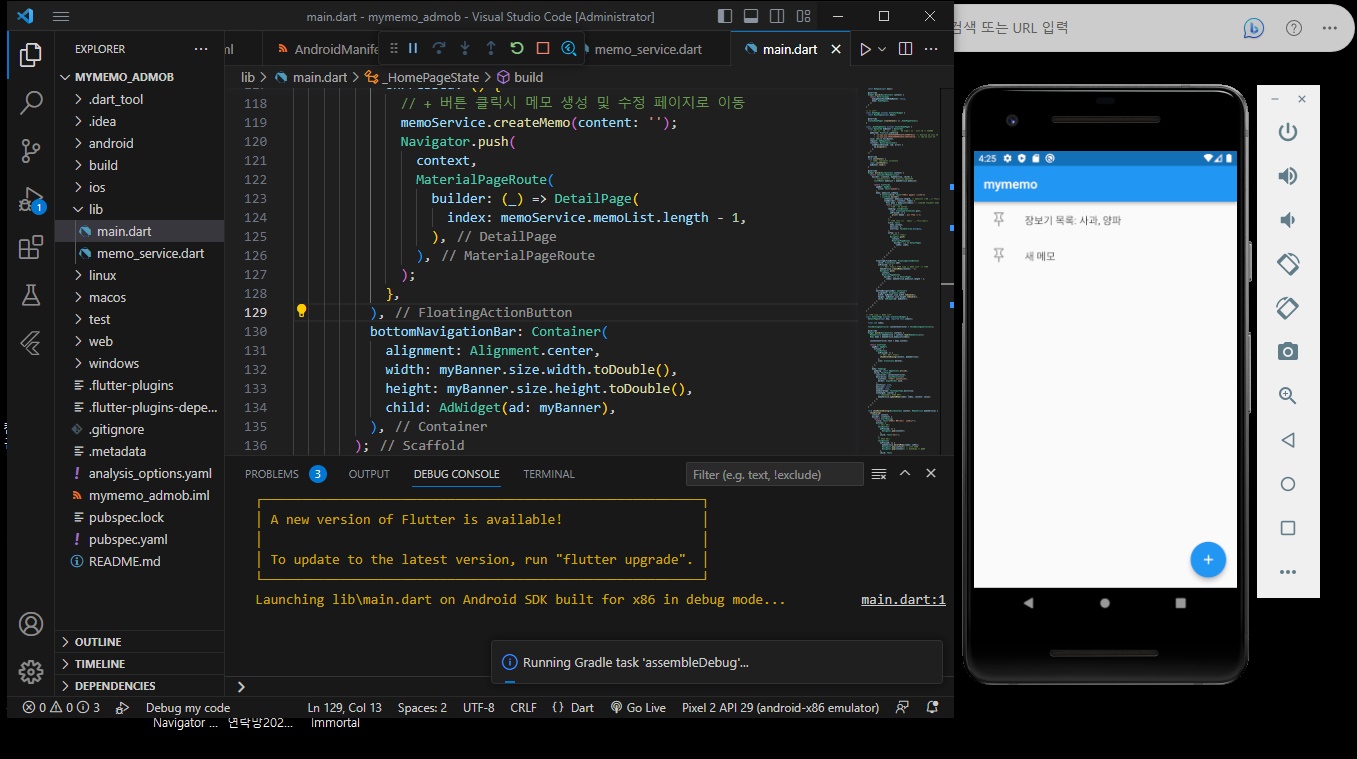Open the Flutter sidebar icon
This screenshot has height=759, width=1357.
coord(31,343)
